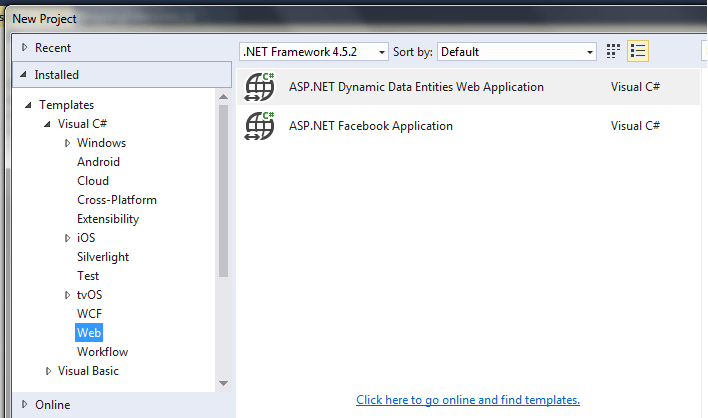The width and height of the screenshot is (708, 418).
Task: Select the Silverlight template category
Action: tap(103, 257)
